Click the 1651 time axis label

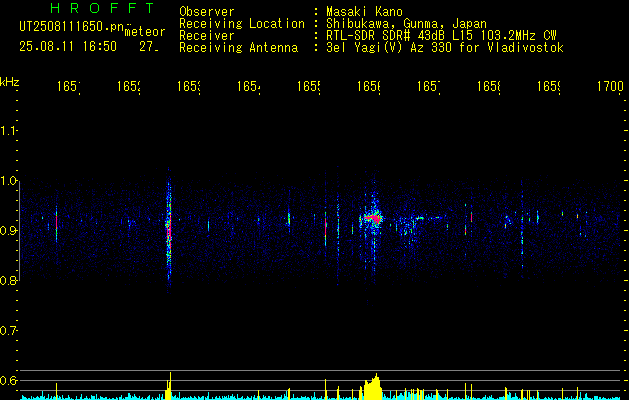point(68,86)
